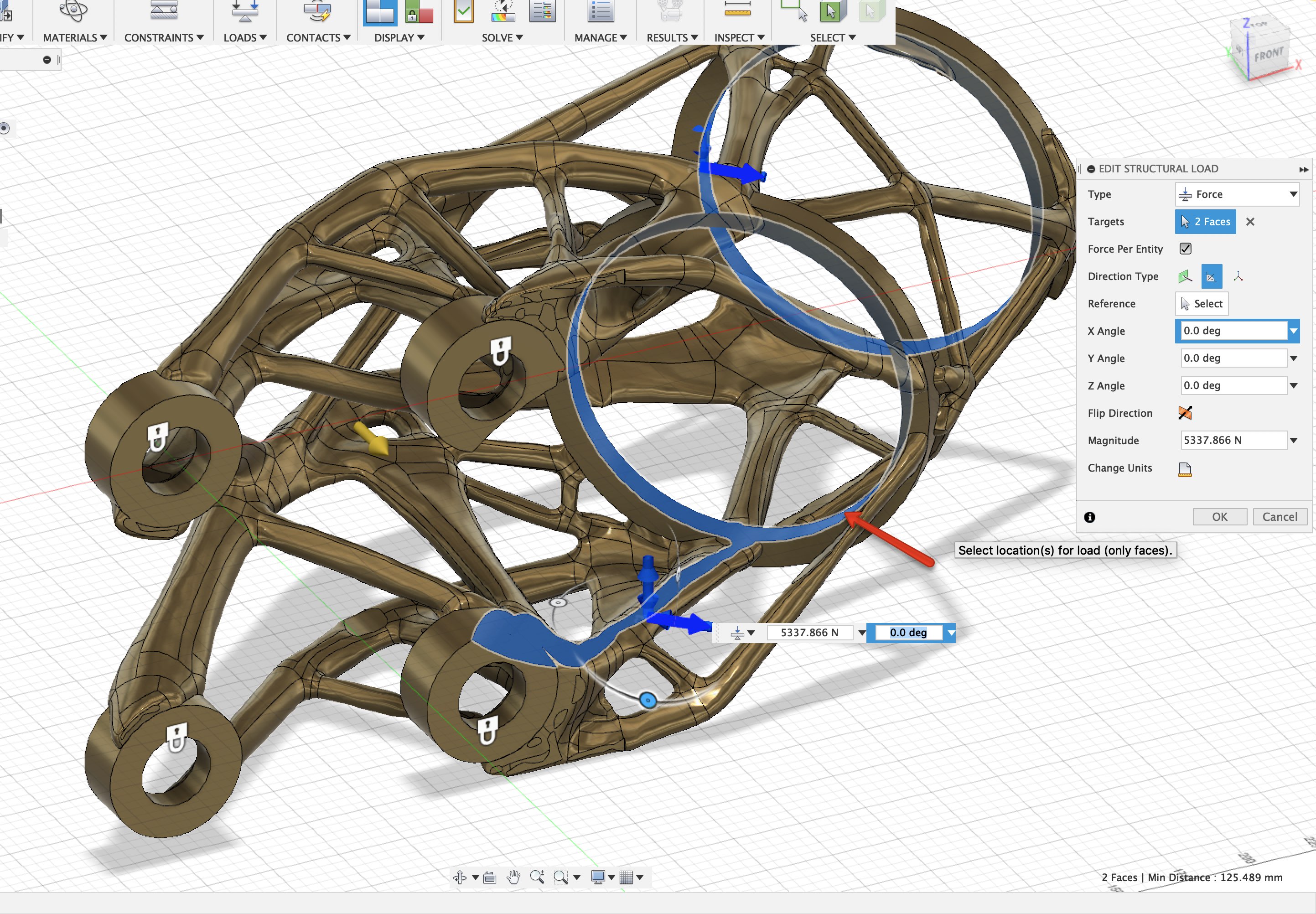Click the info icon in load dialog
This screenshot has width=1316, height=914.
pyautogui.click(x=1089, y=517)
